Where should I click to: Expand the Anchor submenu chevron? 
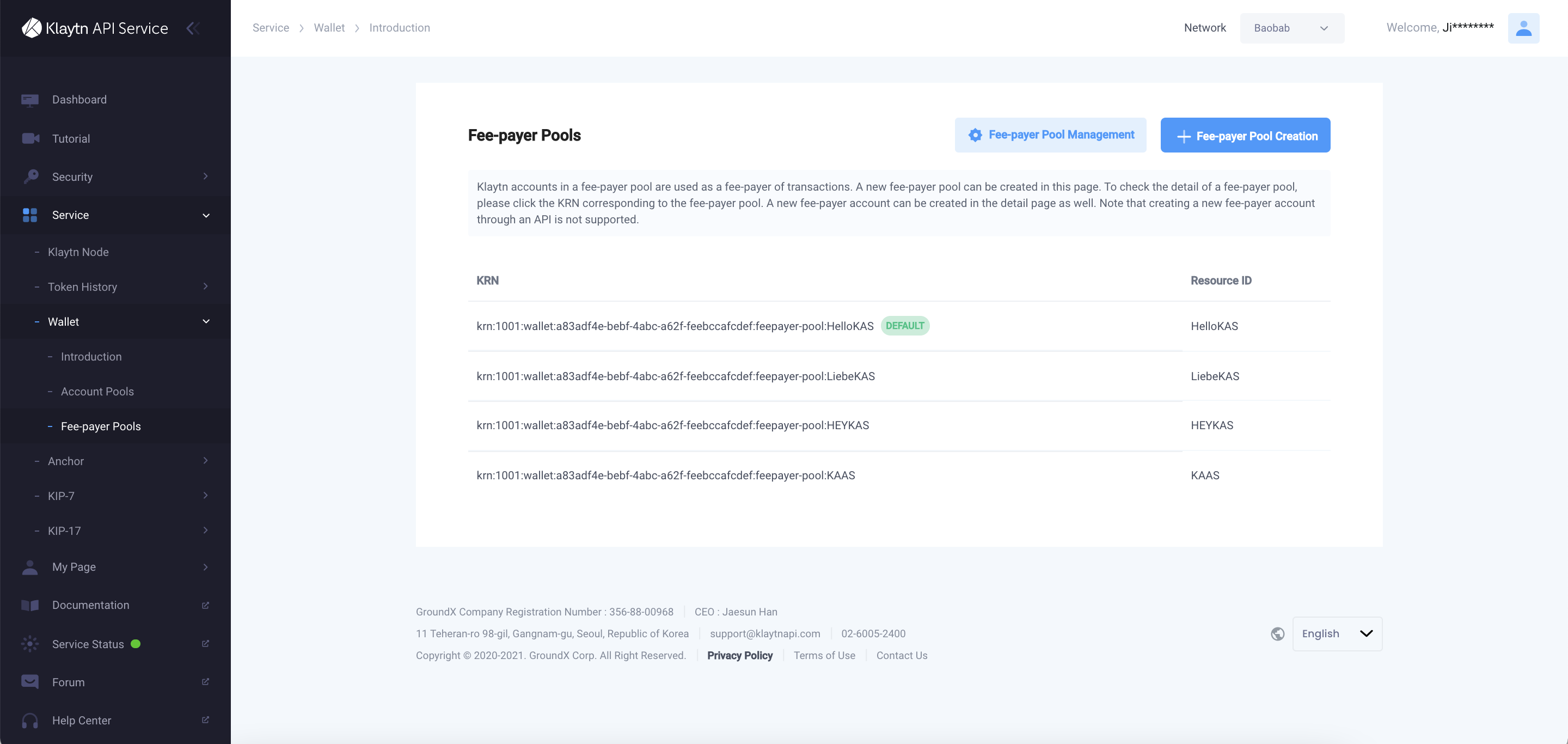(206, 461)
